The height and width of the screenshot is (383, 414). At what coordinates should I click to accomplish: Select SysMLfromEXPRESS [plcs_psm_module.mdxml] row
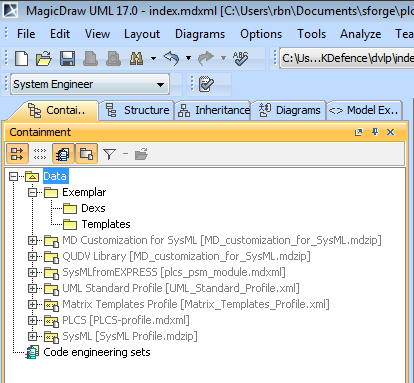tap(174, 272)
